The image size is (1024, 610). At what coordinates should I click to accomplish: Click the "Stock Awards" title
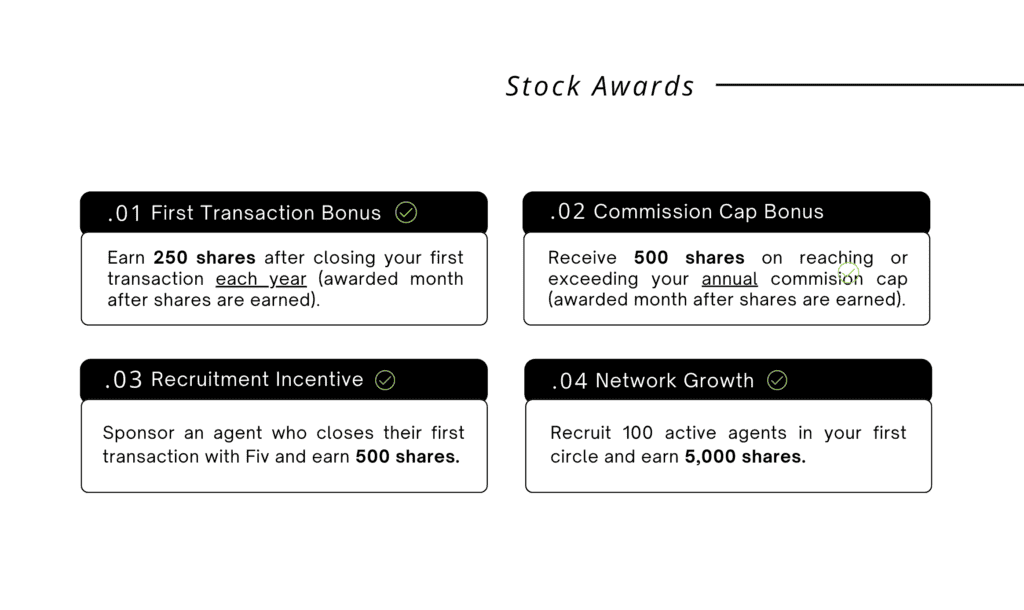click(600, 86)
